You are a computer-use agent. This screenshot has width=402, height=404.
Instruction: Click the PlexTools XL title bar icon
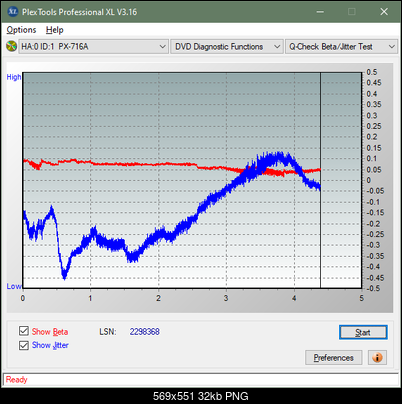pos(12,12)
